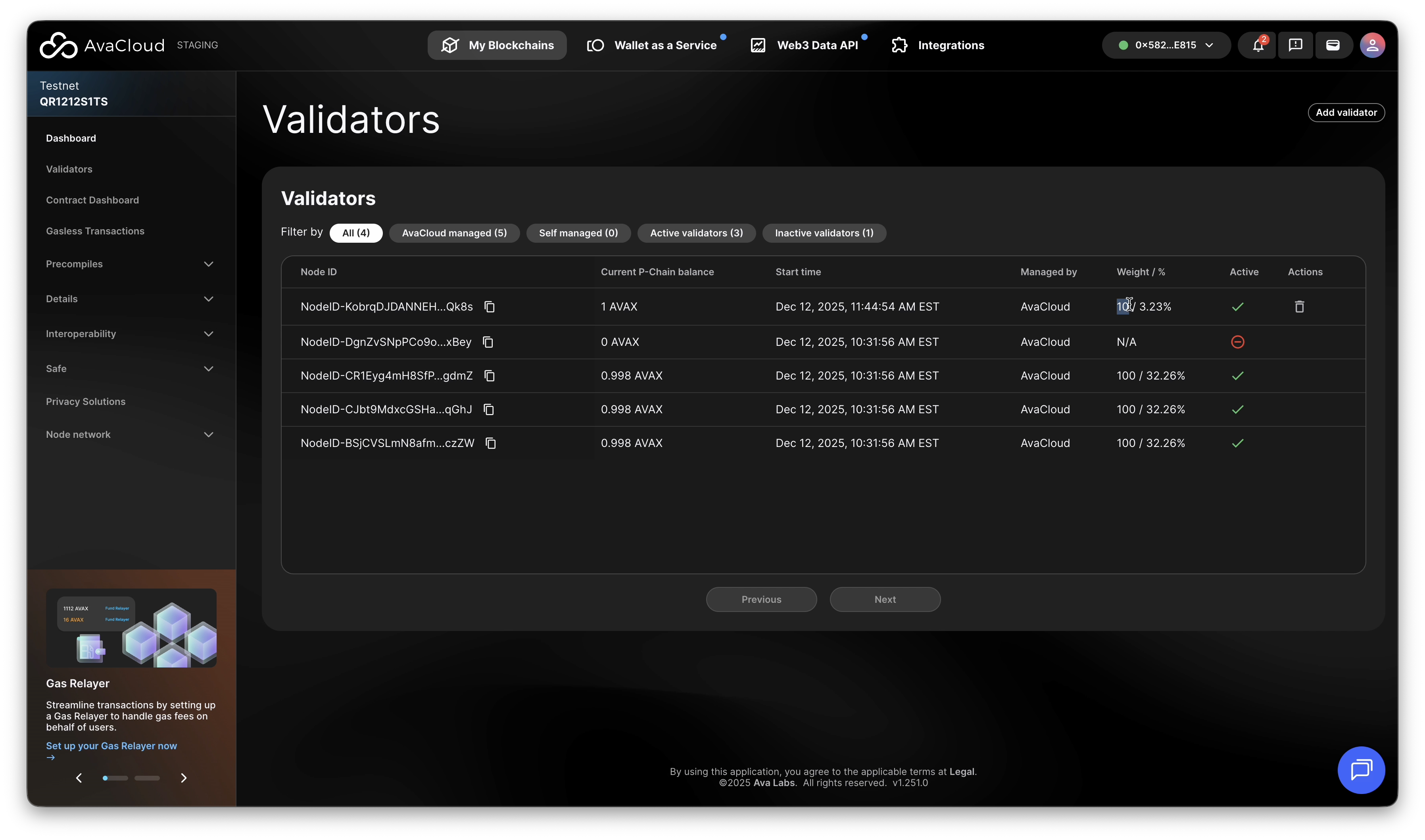This screenshot has width=1425, height=840.
Task: Copy the NodeID-DgnZvSNpPCo9o node ID
Action: tap(488, 342)
